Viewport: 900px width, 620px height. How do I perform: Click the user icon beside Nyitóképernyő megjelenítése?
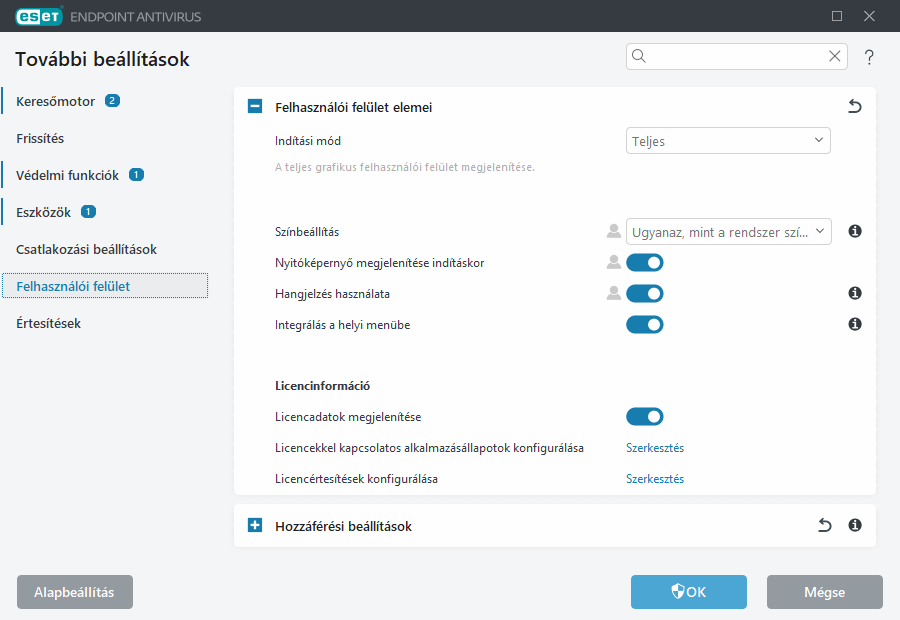613,262
